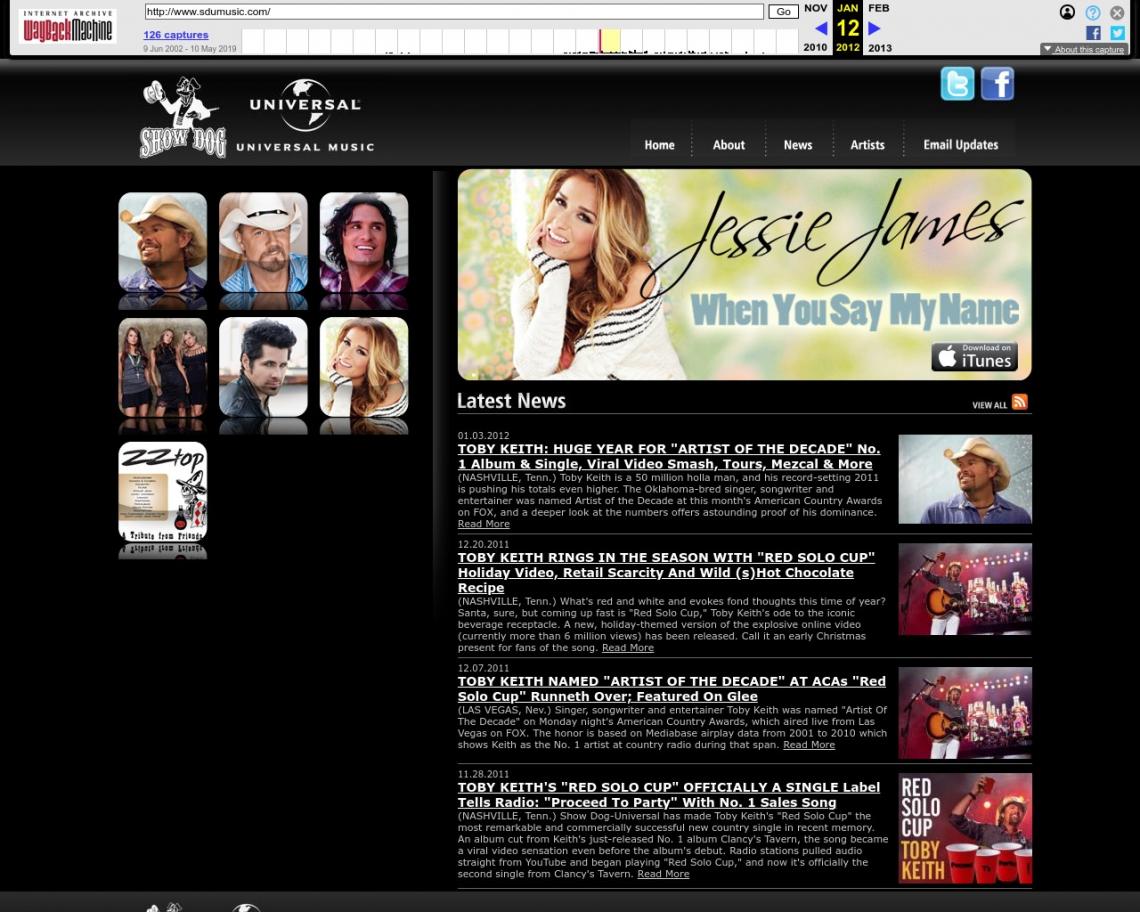Viewport: 1140px width, 912px height.
Task: Open the long dark-haired artist thumbnail
Action: (x=364, y=242)
